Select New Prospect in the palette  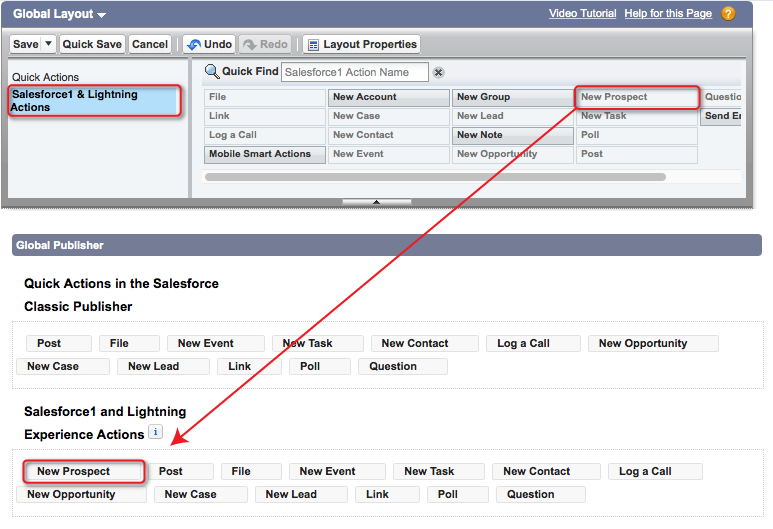coord(637,97)
